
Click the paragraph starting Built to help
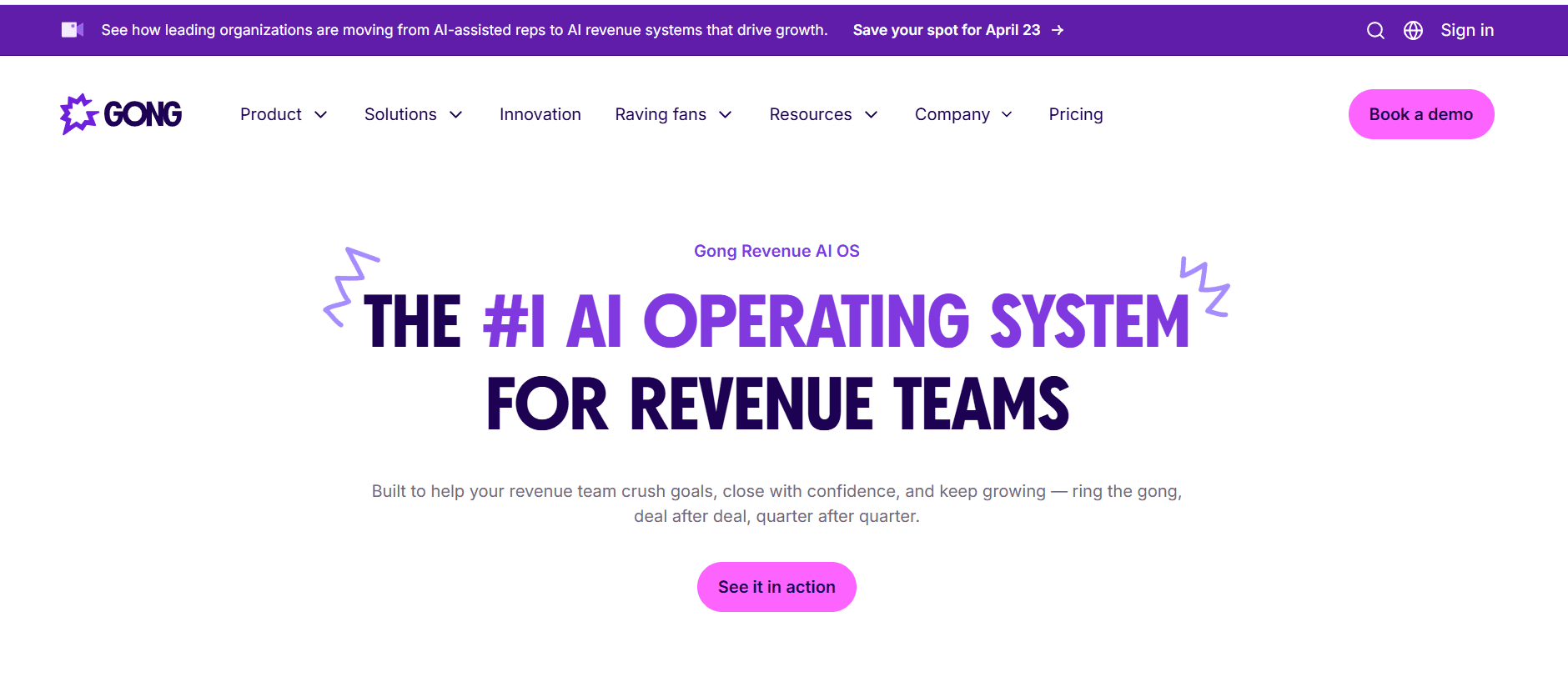click(776, 504)
